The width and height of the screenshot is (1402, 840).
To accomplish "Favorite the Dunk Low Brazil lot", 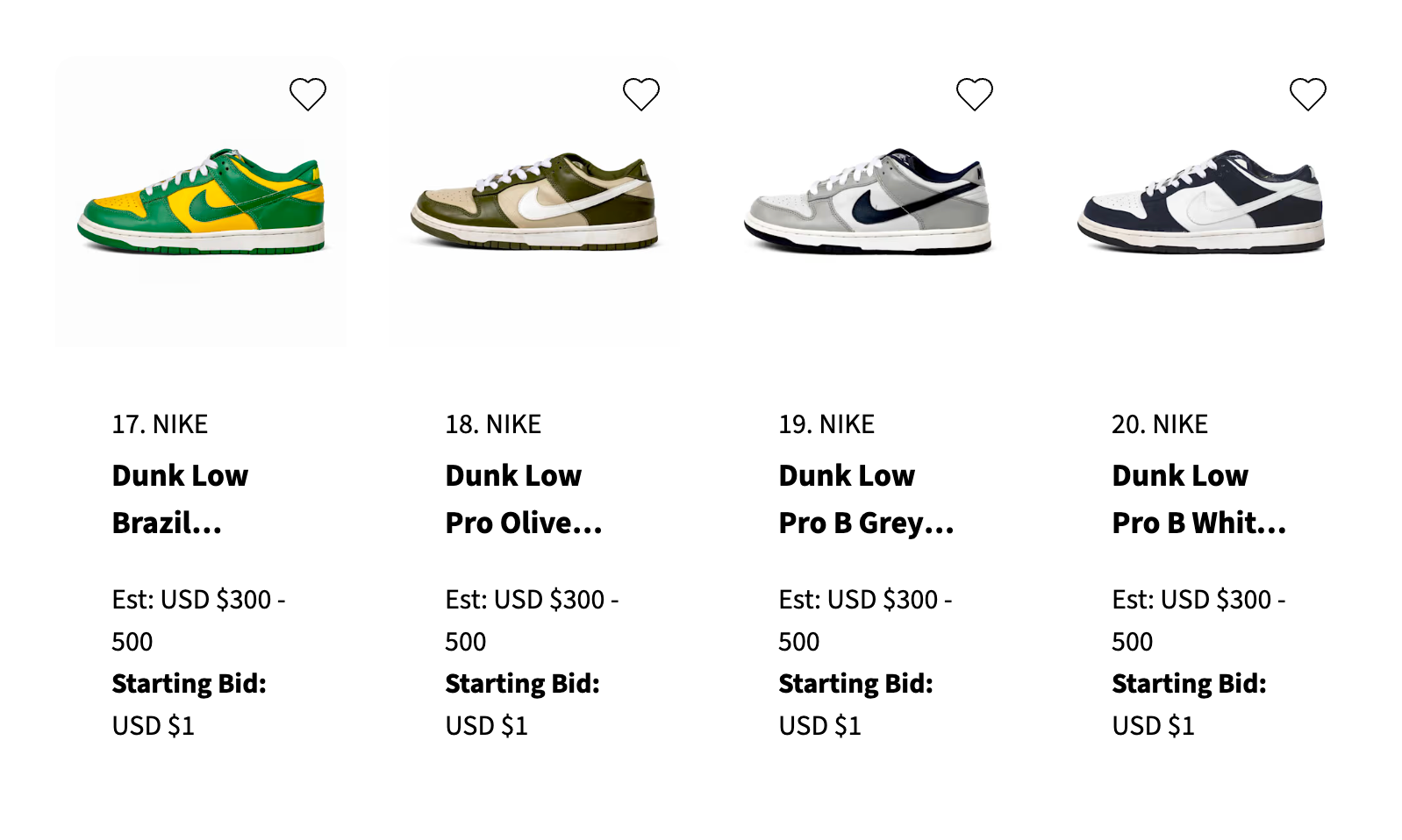I will tap(308, 94).
